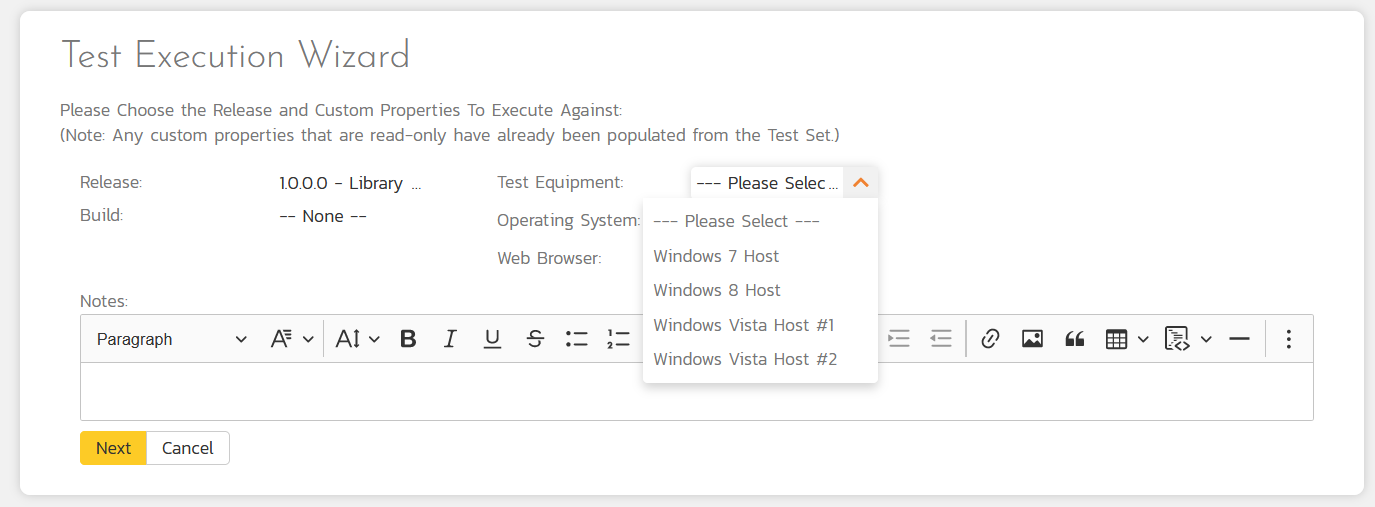
Task: Apply strikethrough formatting
Action: point(535,339)
